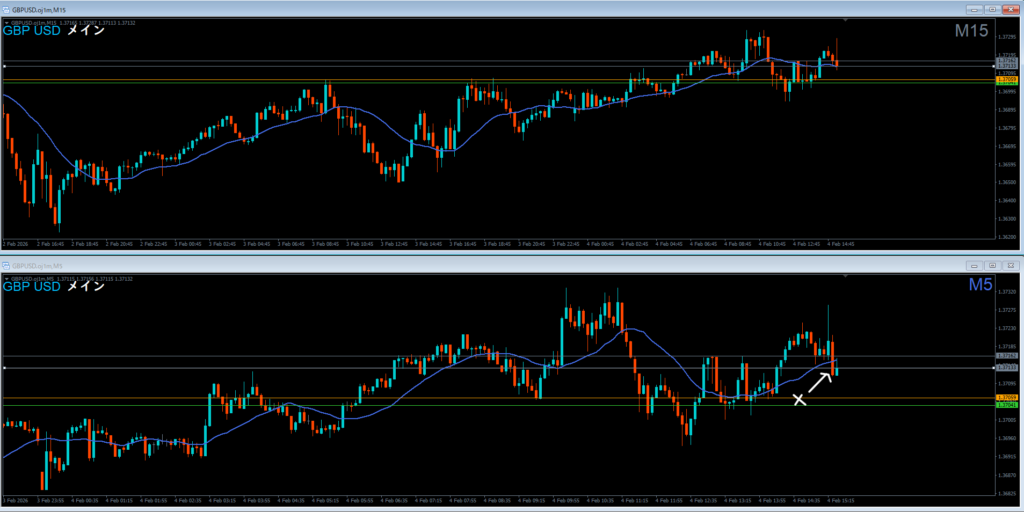Image resolution: width=1024 pixels, height=512 pixels.
Task: Click the 1.37230 value on the M5 price axis
Action: (x=1006, y=329)
